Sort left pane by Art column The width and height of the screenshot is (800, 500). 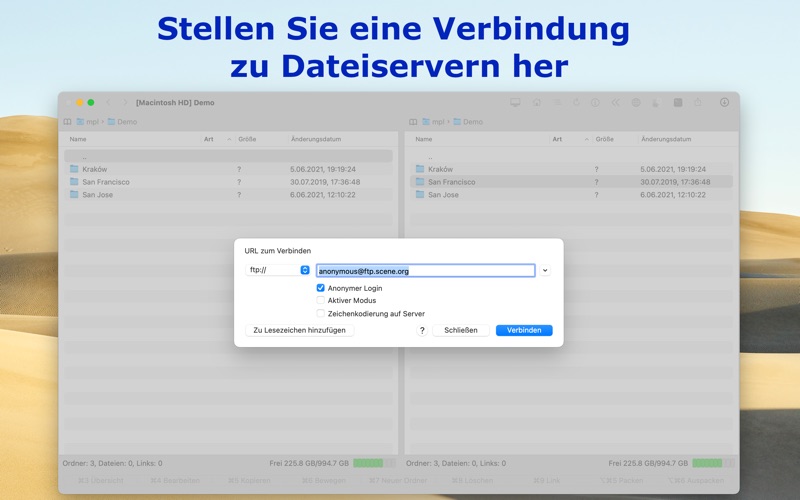point(209,139)
